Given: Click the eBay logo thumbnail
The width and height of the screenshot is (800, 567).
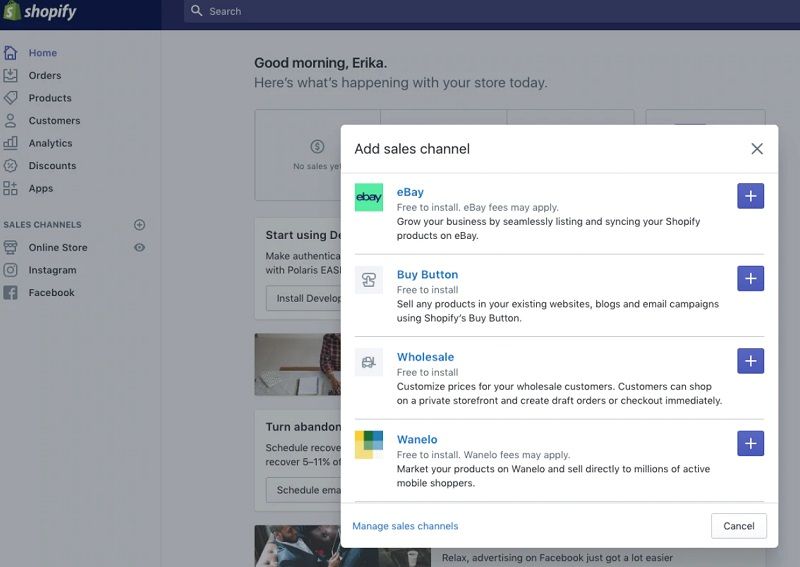Looking at the screenshot, I should [369, 197].
